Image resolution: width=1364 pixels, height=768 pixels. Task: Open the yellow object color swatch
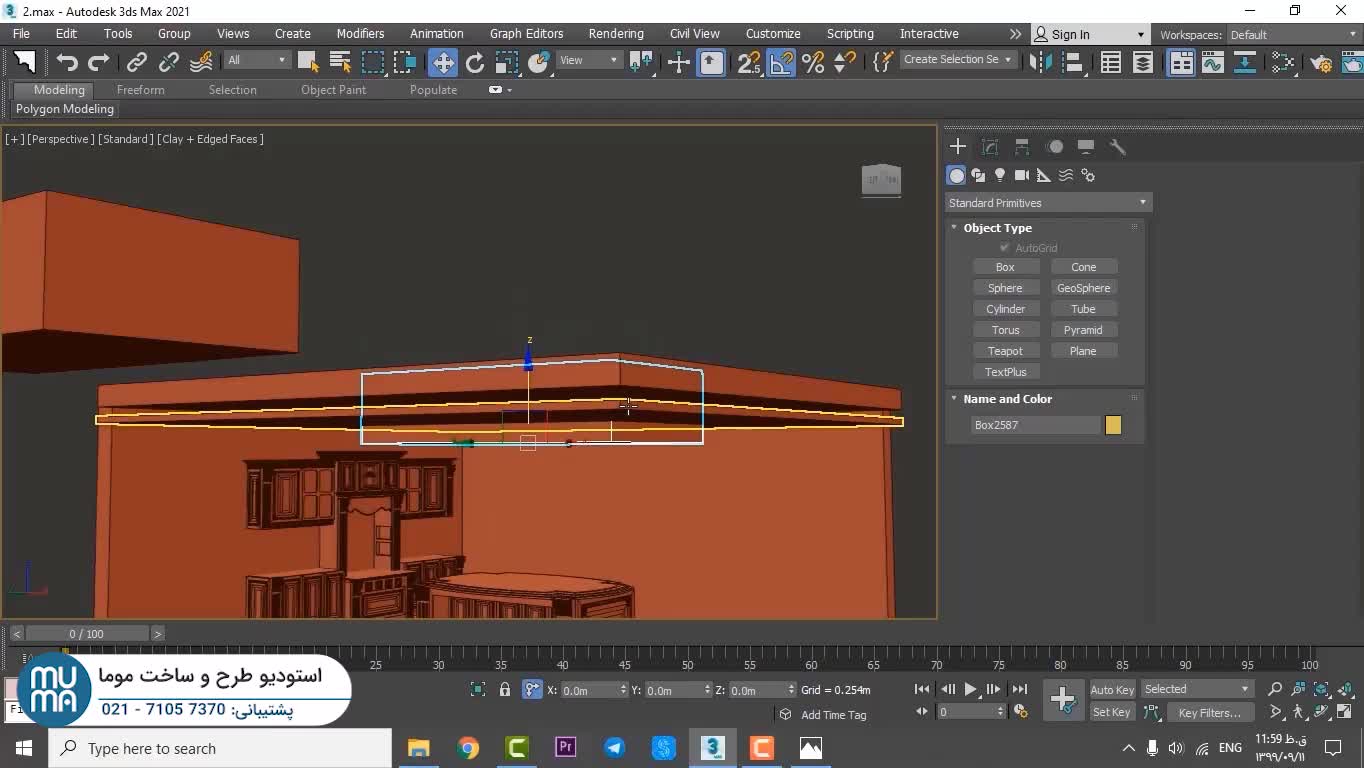(x=1113, y=426)
